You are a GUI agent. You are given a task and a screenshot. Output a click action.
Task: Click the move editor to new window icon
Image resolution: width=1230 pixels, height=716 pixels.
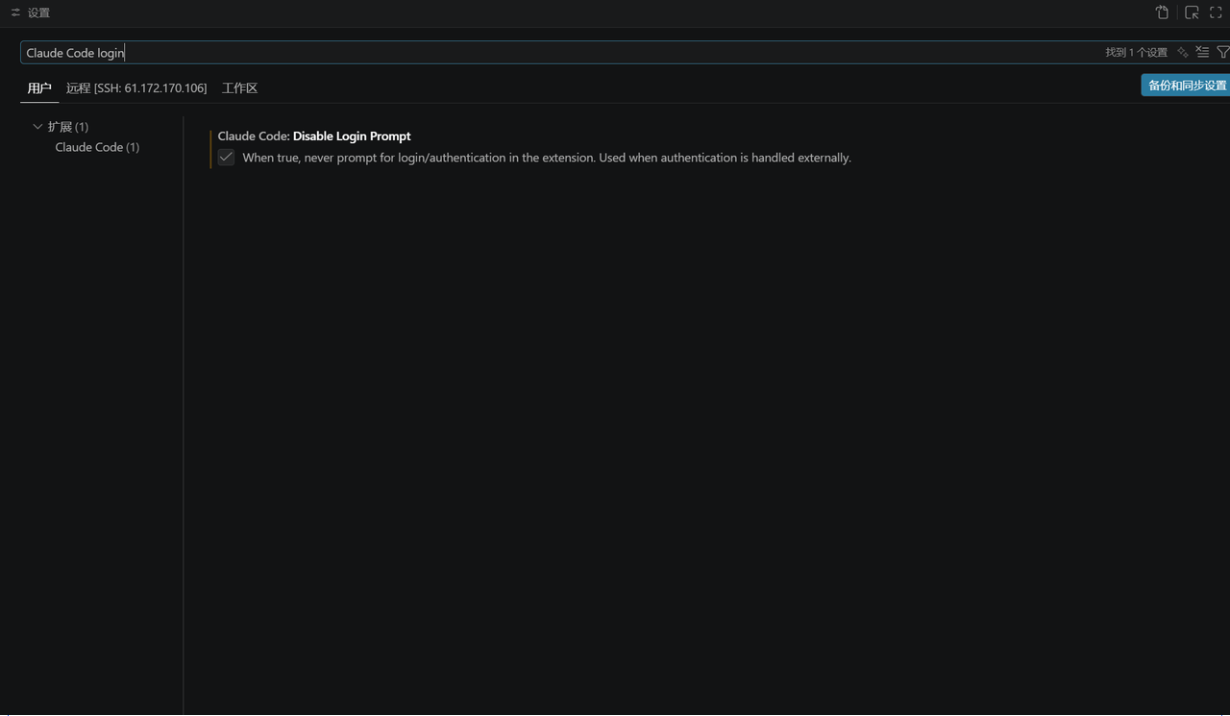click(x=1191, y=13)
